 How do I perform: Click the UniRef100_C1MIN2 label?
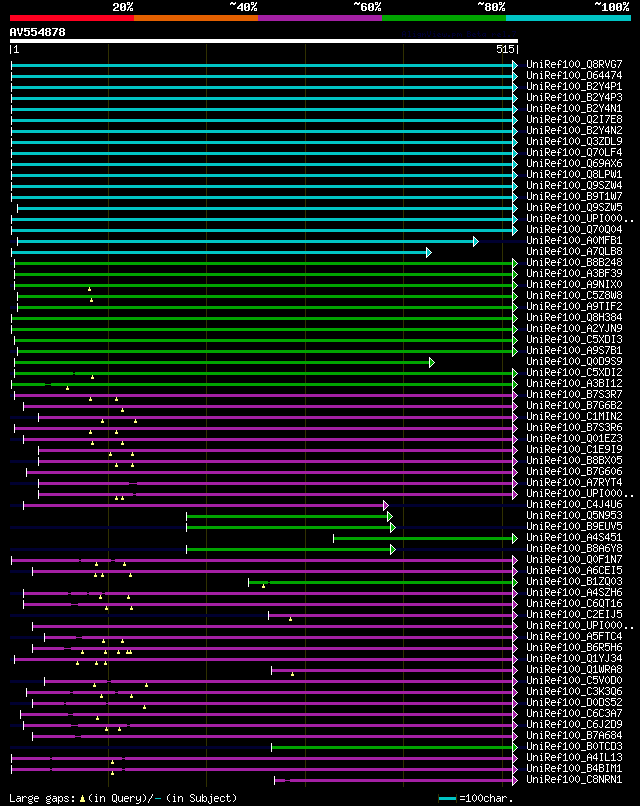pyautogui.click(x=574, y=416)
